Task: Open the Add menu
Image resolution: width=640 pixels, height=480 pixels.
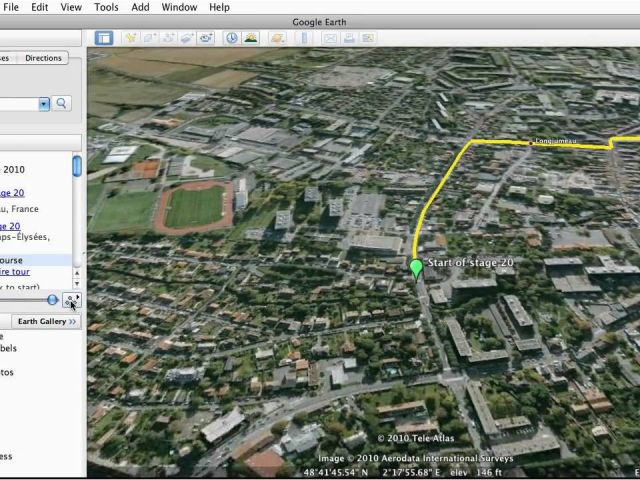Action: point(140,7)
